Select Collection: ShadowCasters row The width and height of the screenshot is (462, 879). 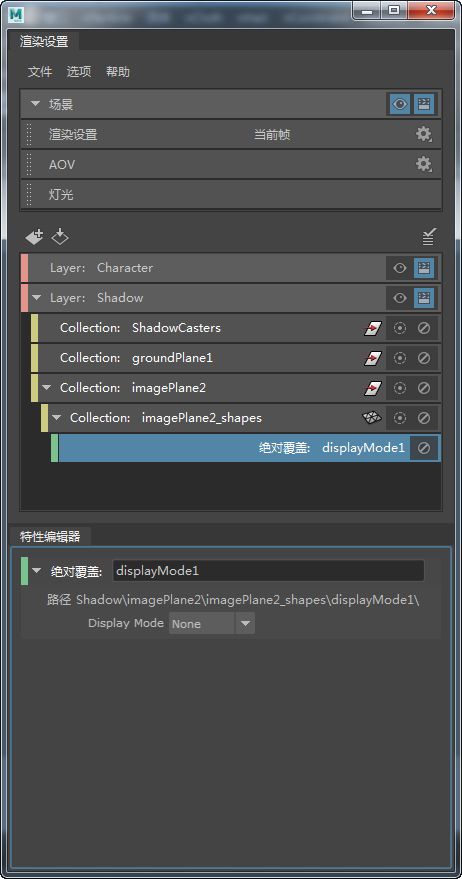[x=235, y=328]
